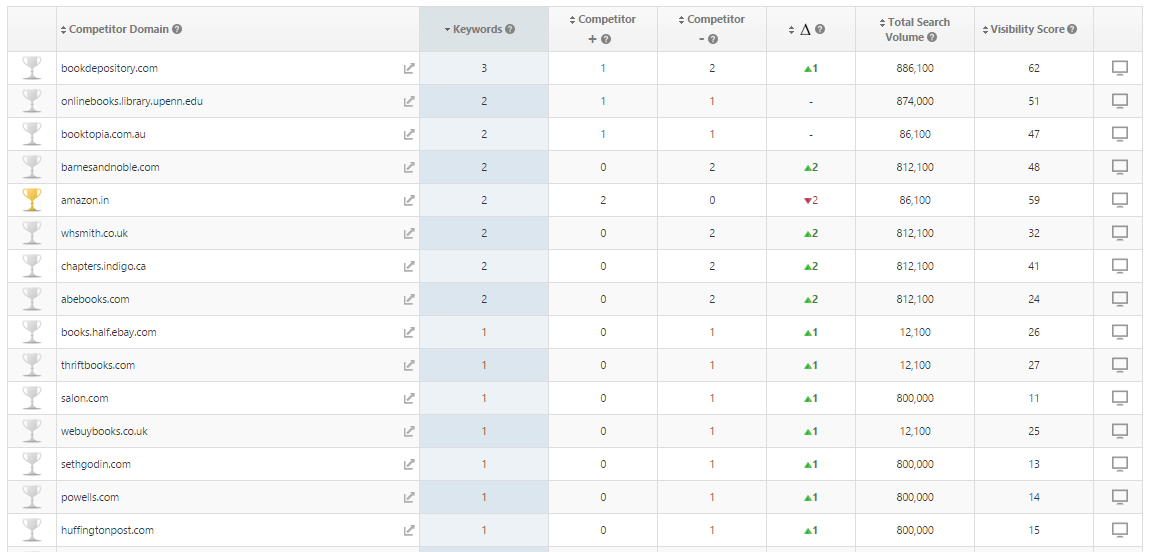Open external link icon for whsmith.co.uk

click(409, 233)
